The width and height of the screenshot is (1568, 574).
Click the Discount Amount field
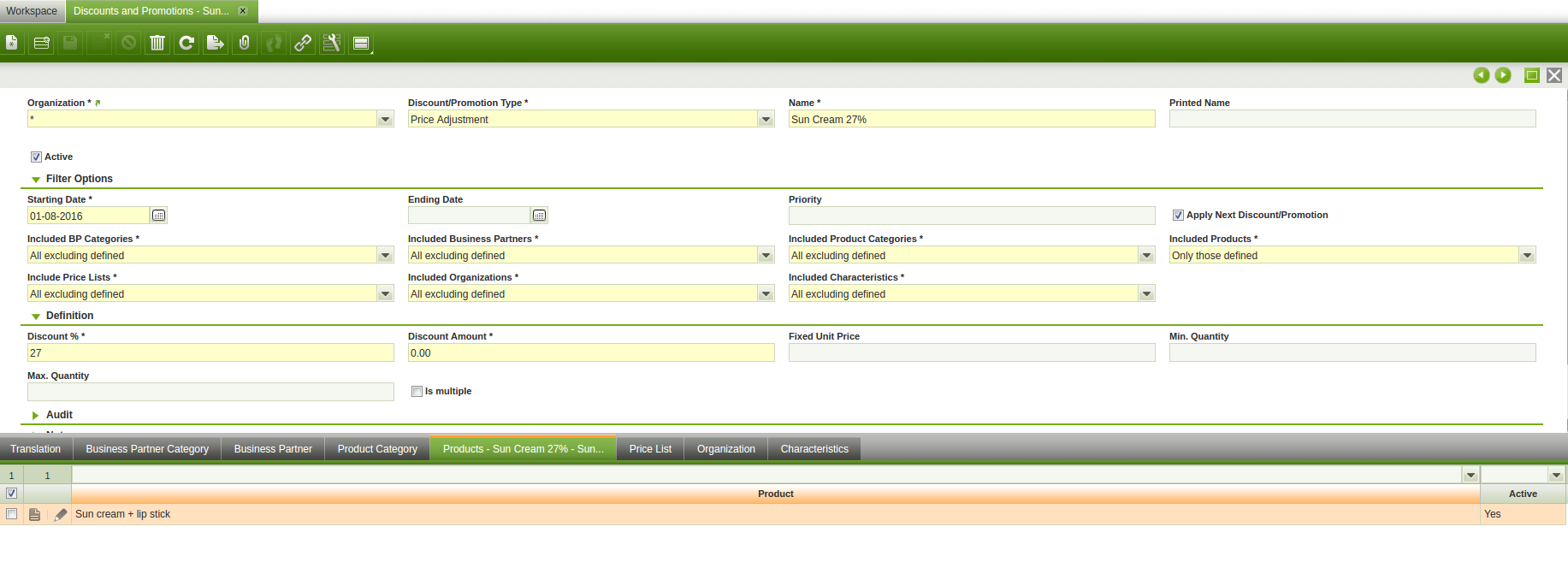[x=591, y=352]
